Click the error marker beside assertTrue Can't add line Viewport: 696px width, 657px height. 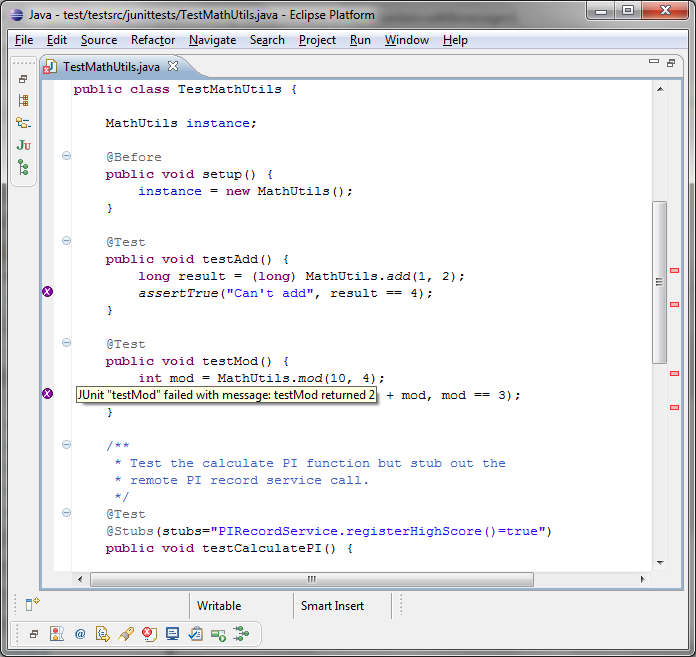tap(47, 292)
